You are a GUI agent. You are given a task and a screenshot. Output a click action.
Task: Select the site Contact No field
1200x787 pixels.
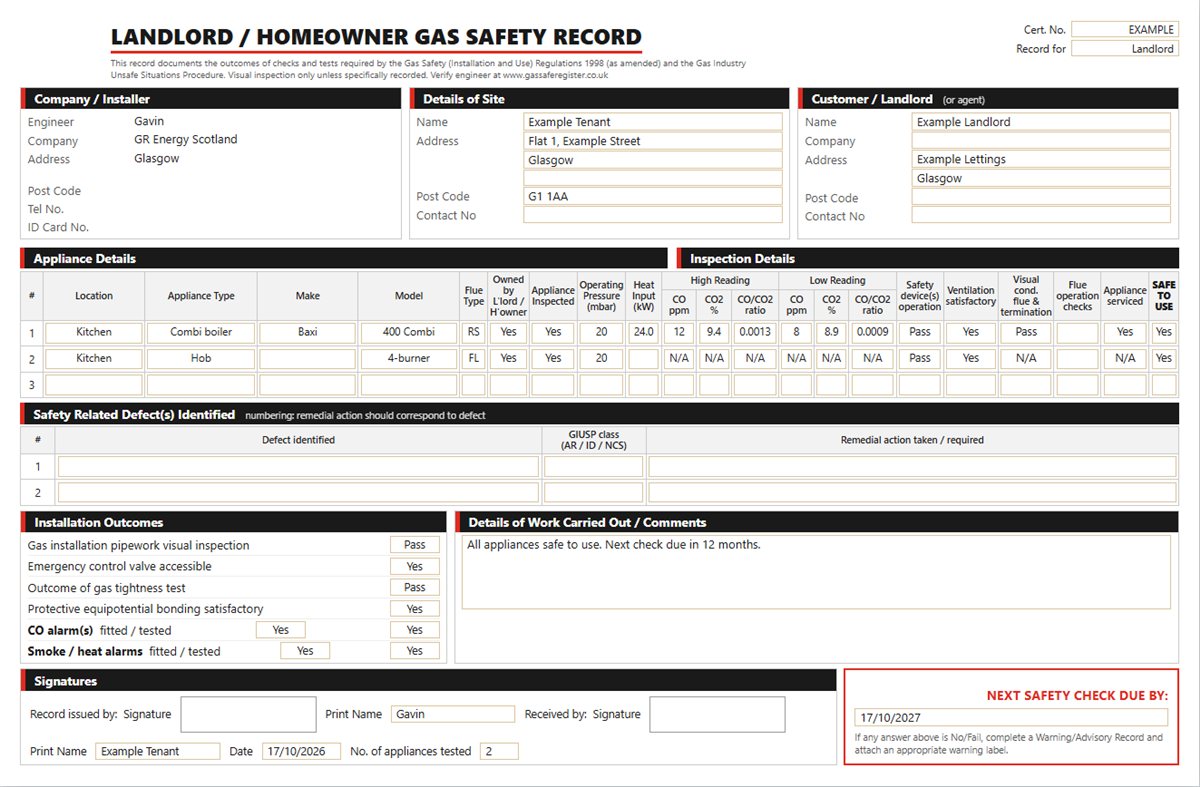coord(653,215)
